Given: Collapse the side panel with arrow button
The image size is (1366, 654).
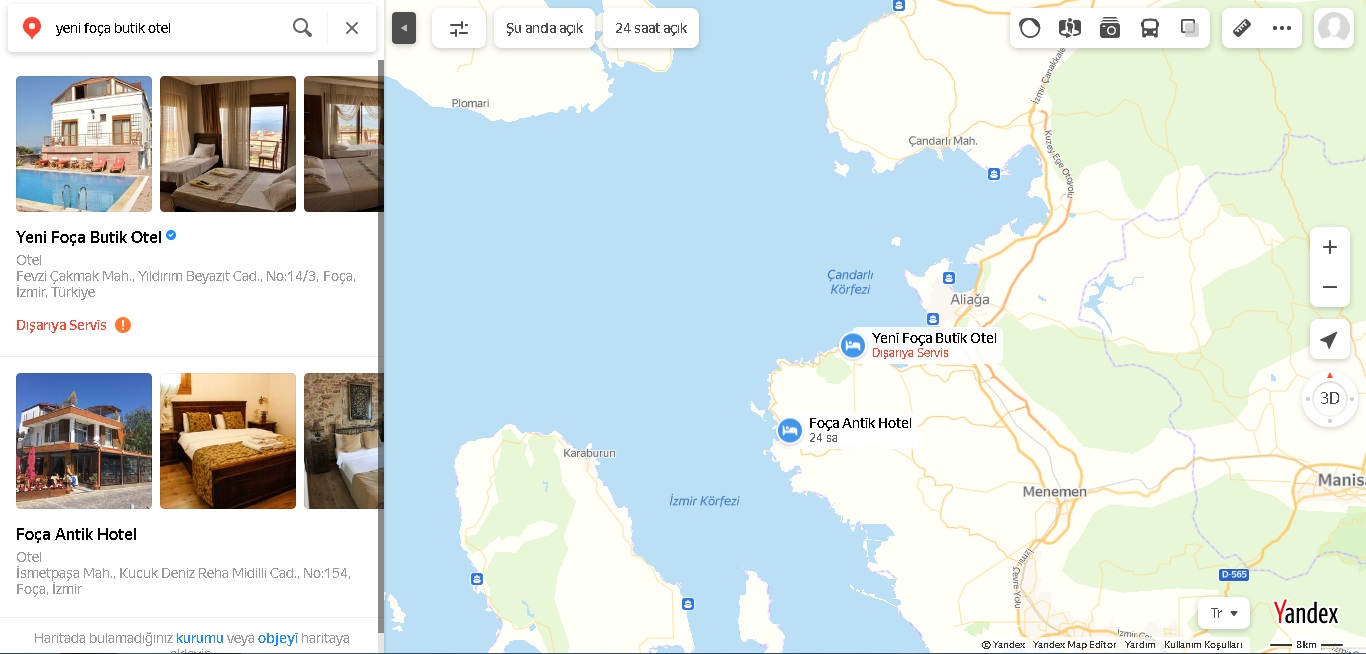Looking at the screenshot, I should [x=404, y=28].
